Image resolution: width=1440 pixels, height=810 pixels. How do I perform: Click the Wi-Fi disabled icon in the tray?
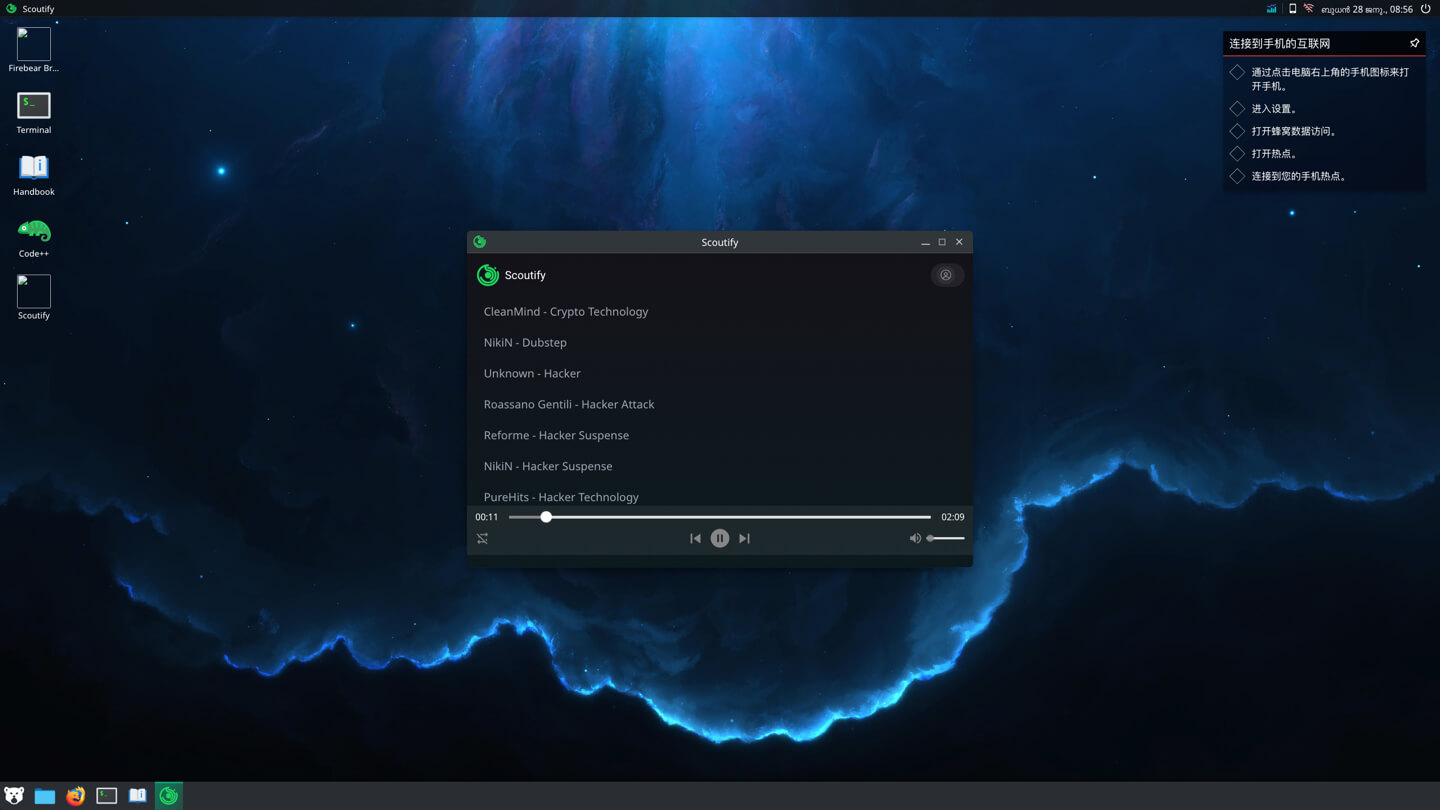coord(1309,8)
